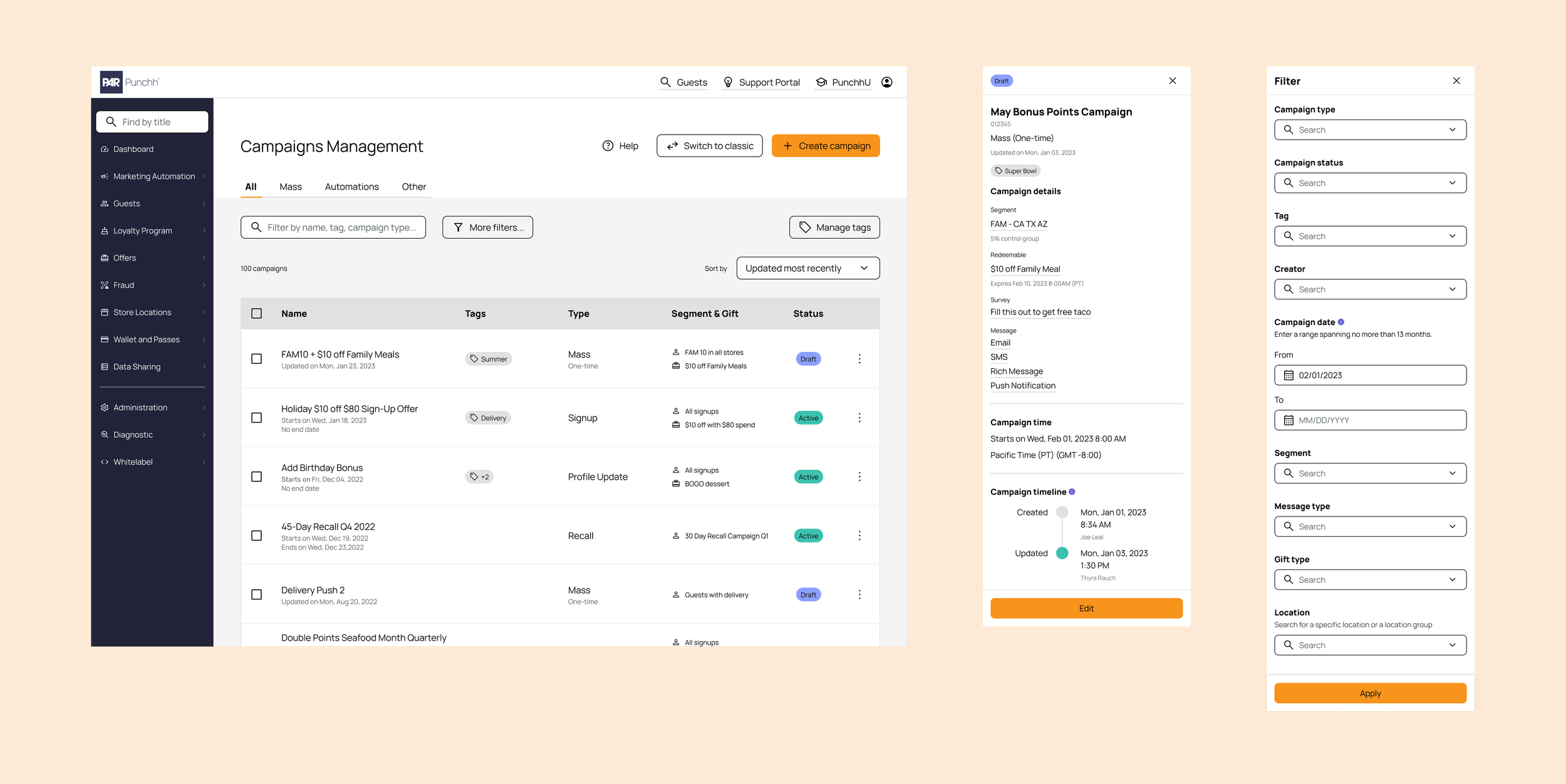Click the Campaign date info icon

tap(1340, 322)
